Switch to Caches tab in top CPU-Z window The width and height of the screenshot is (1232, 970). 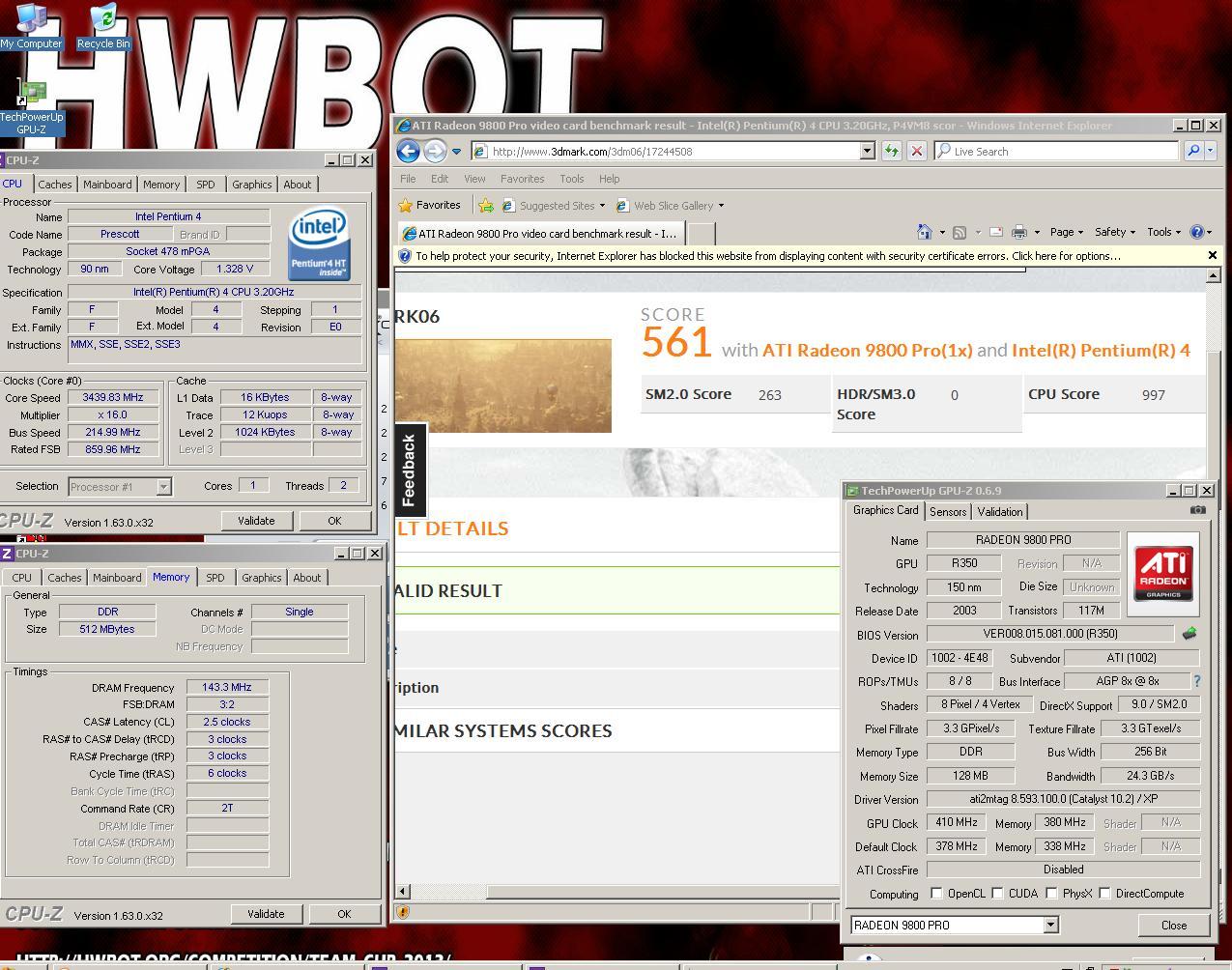coord(55,185)
